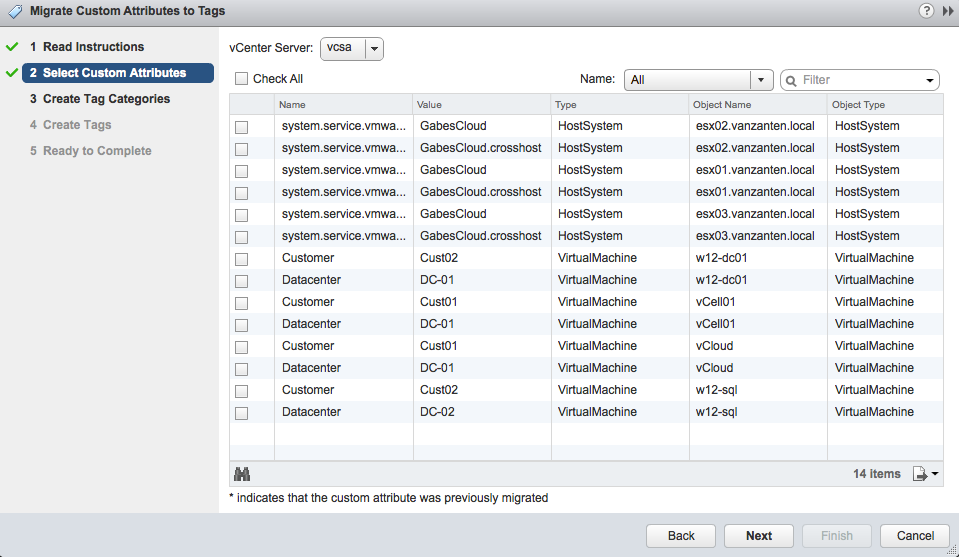959x557 pixels.
Task: Click the double-arrow collapse icon at top right
Action: [947, 11]
